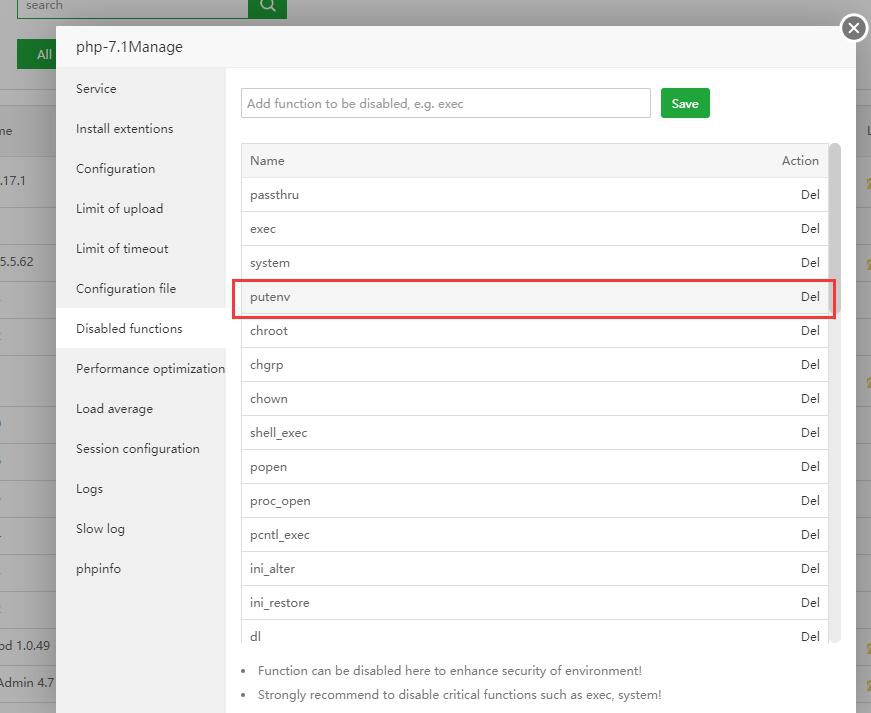
Task: Show the Slow log tab
Action: pyautogui.click(x=100, y=529)
